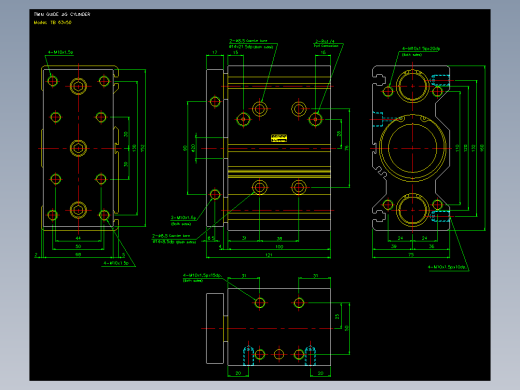Select the 68 dimension below front view

[78, 255]
